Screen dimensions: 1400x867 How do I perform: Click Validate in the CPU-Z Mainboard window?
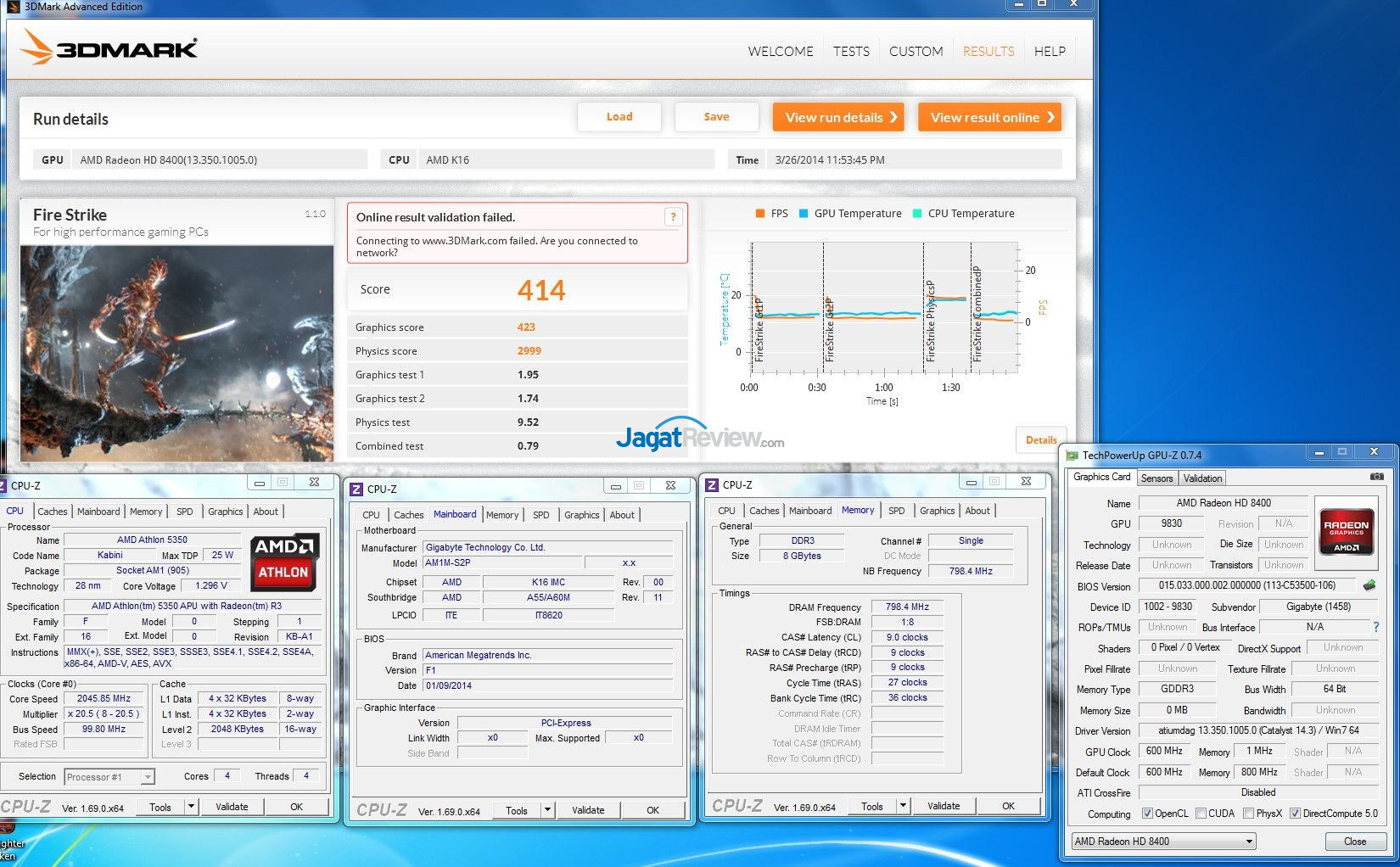[x=588, y=810]
